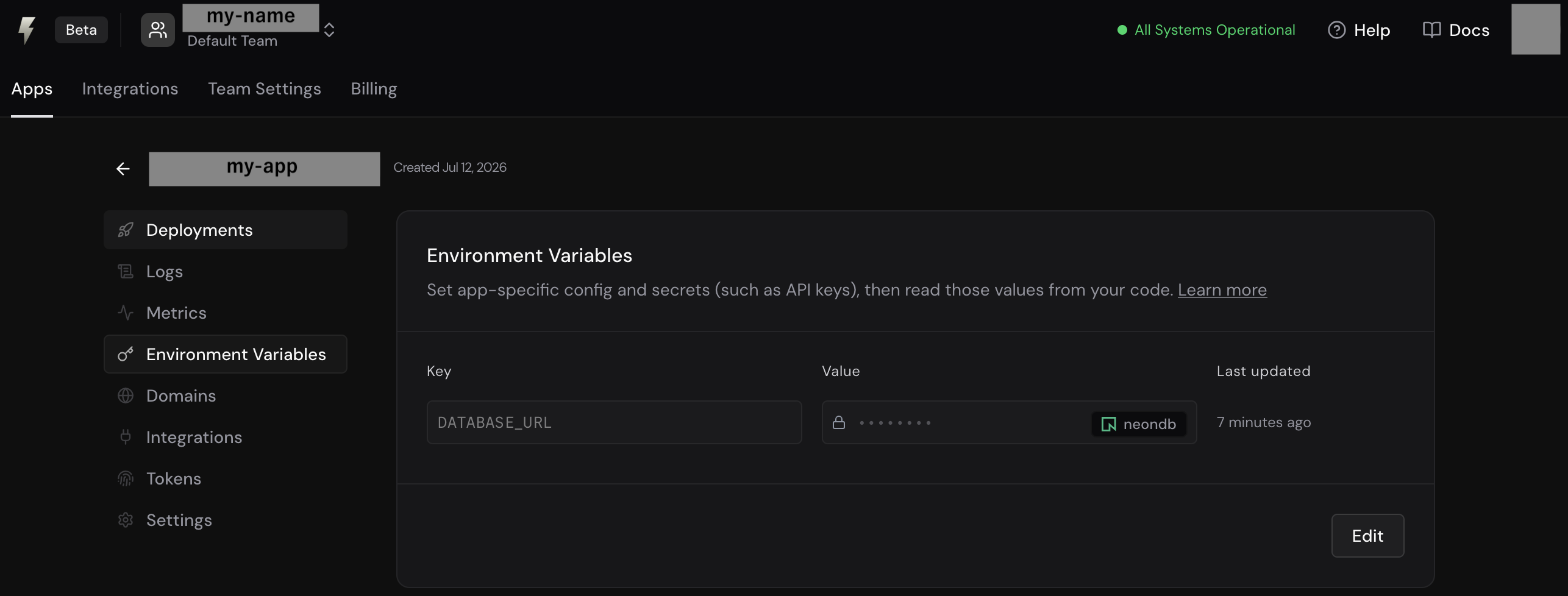The image size is (1568, 596).
Task: Open Deployments in the sidebar
Action: pos(226,230)
